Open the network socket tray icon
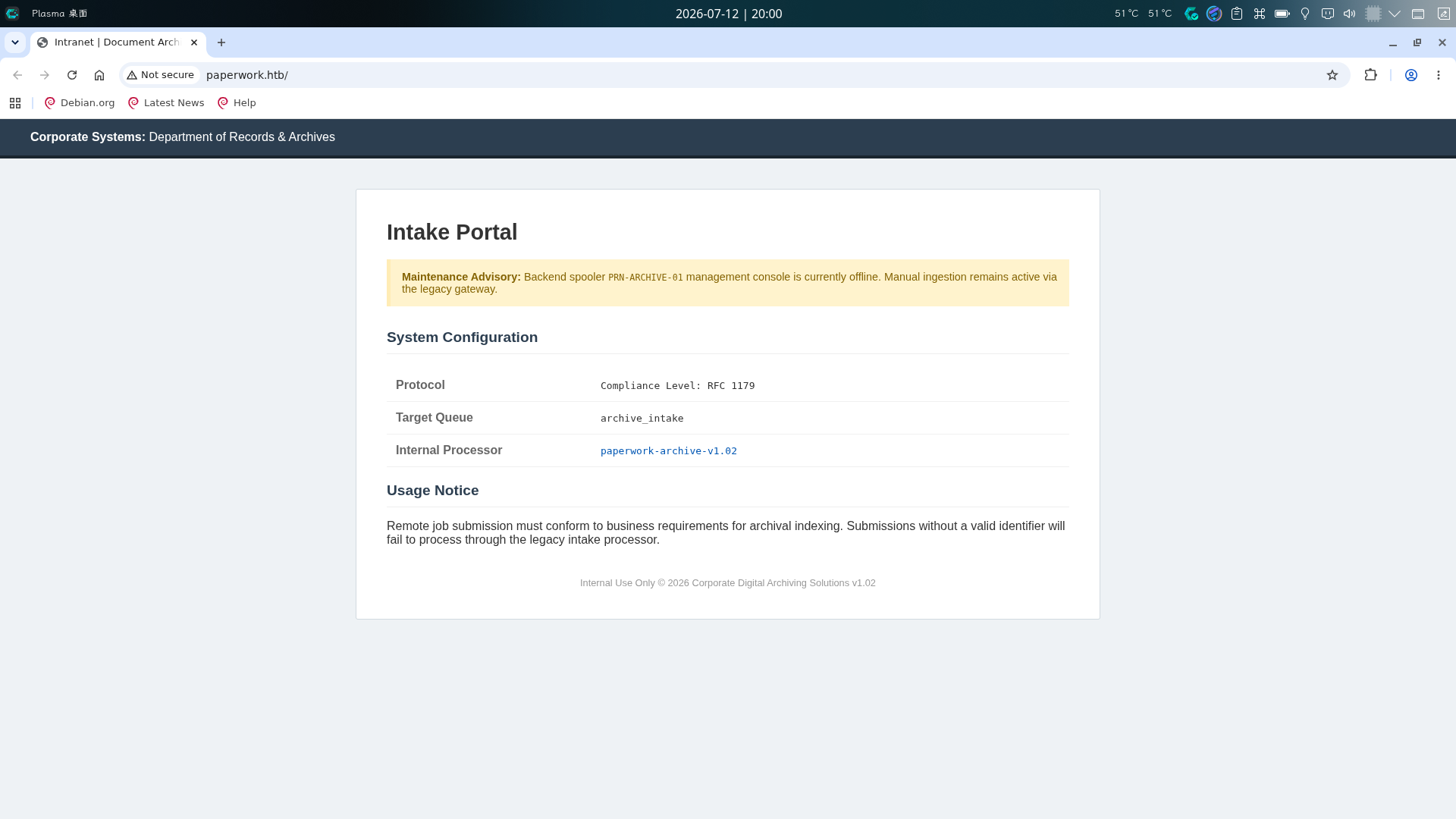1456x819 pixels. click(1328, 14)
